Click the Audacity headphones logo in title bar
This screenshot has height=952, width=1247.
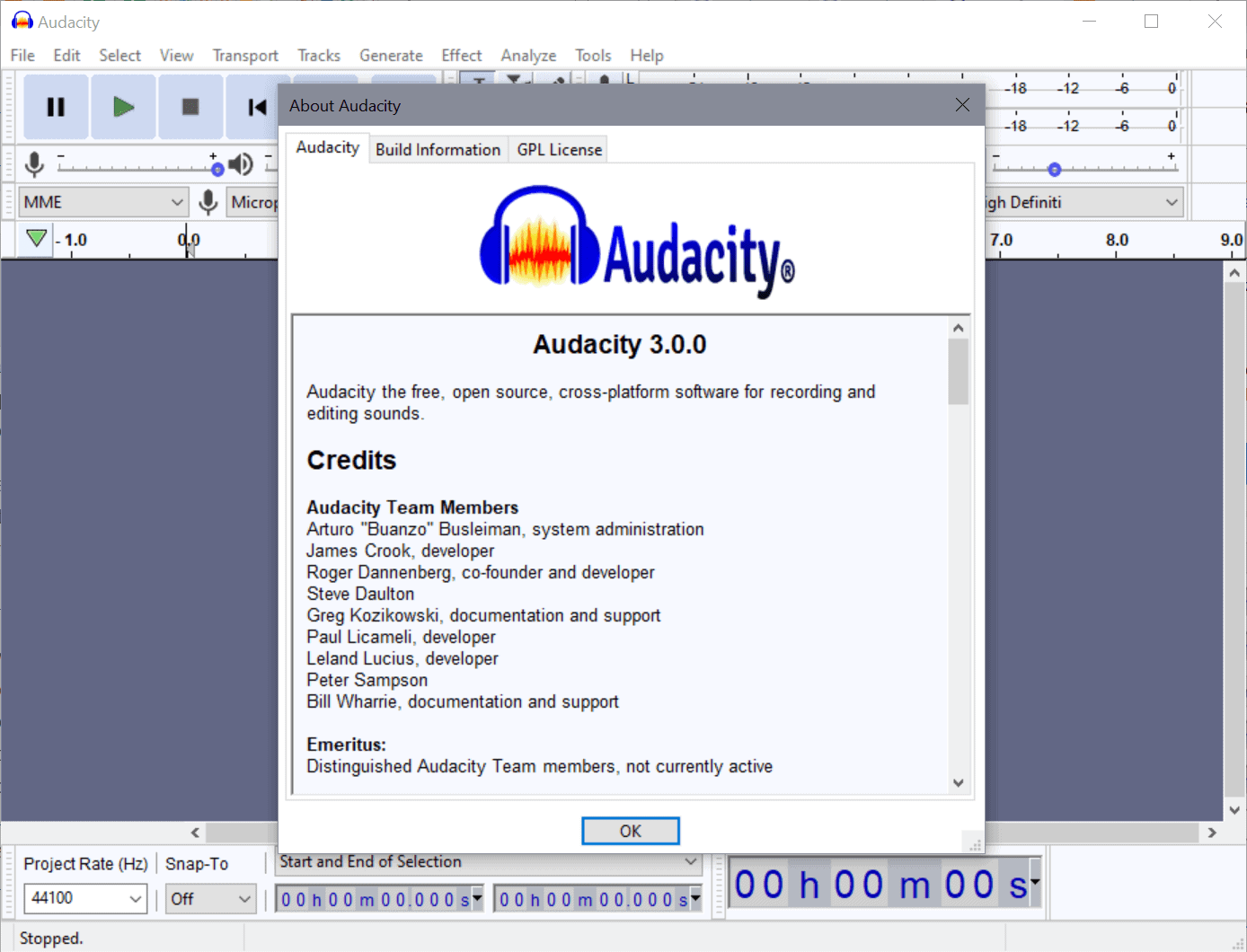22,21
